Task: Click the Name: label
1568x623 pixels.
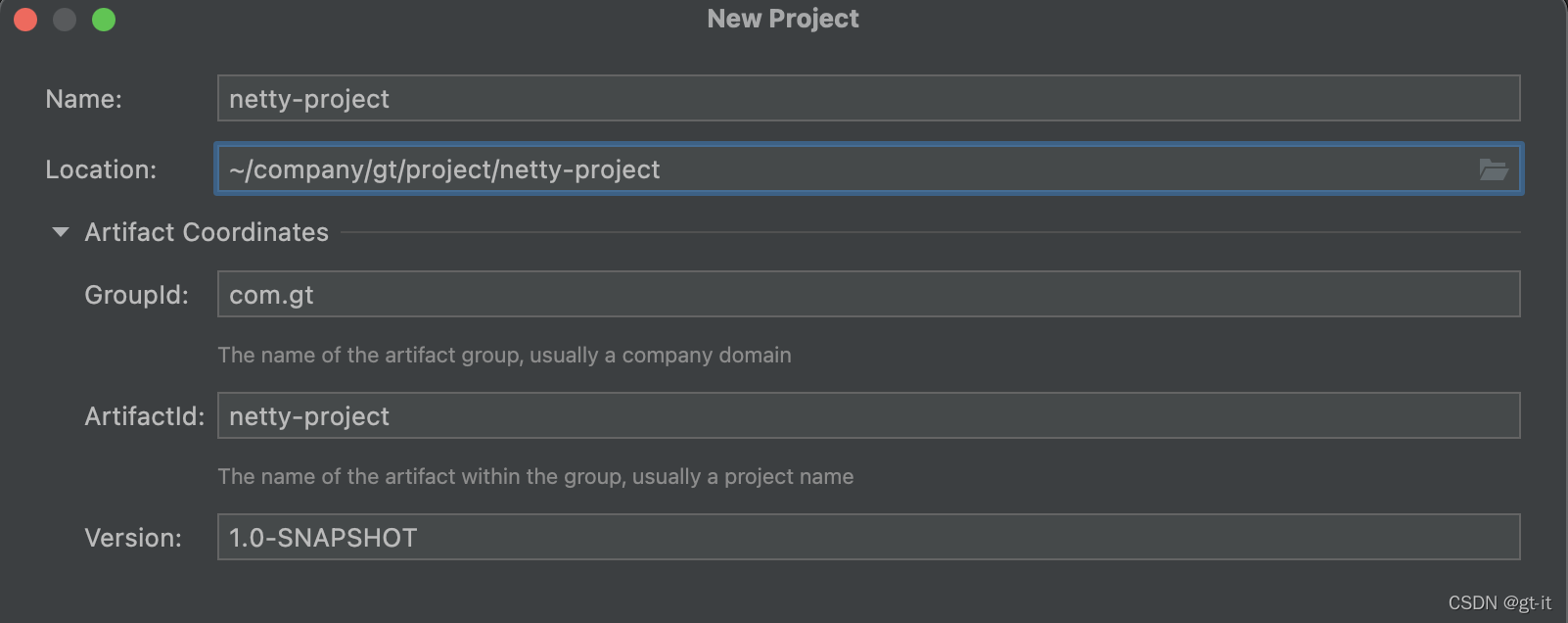Action: click(84, 99)
